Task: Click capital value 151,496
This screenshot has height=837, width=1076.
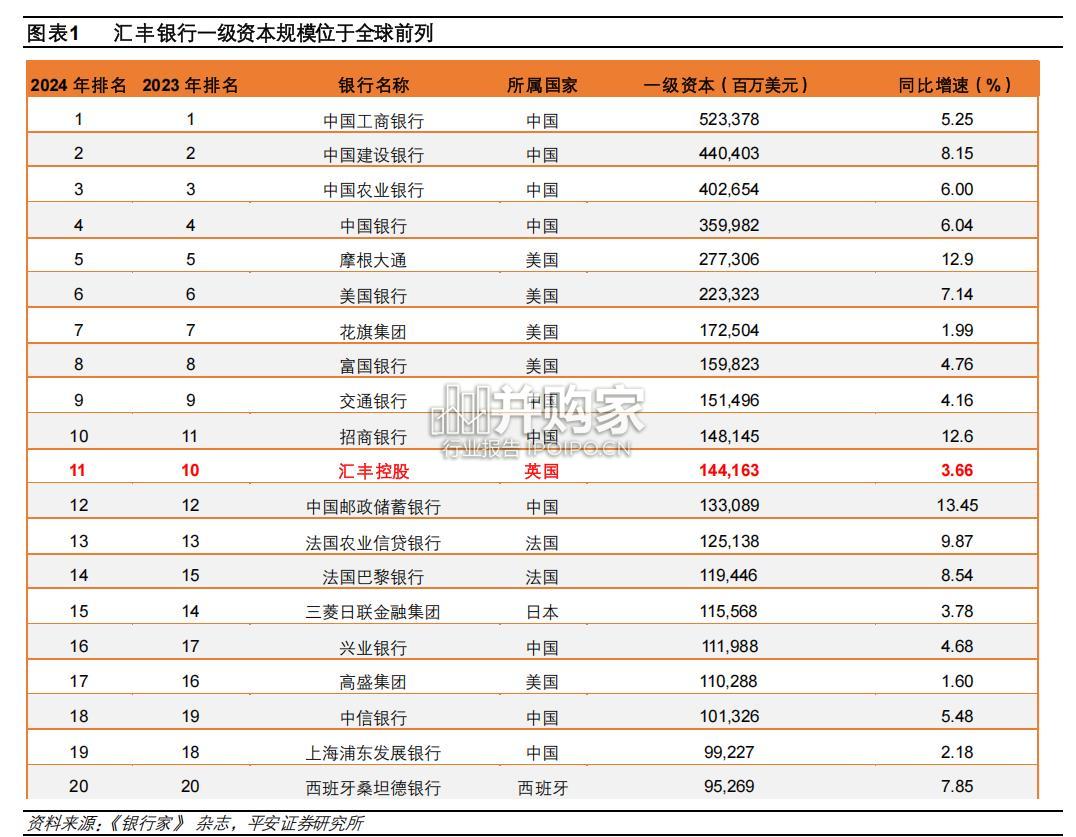Action: [729, 400]
